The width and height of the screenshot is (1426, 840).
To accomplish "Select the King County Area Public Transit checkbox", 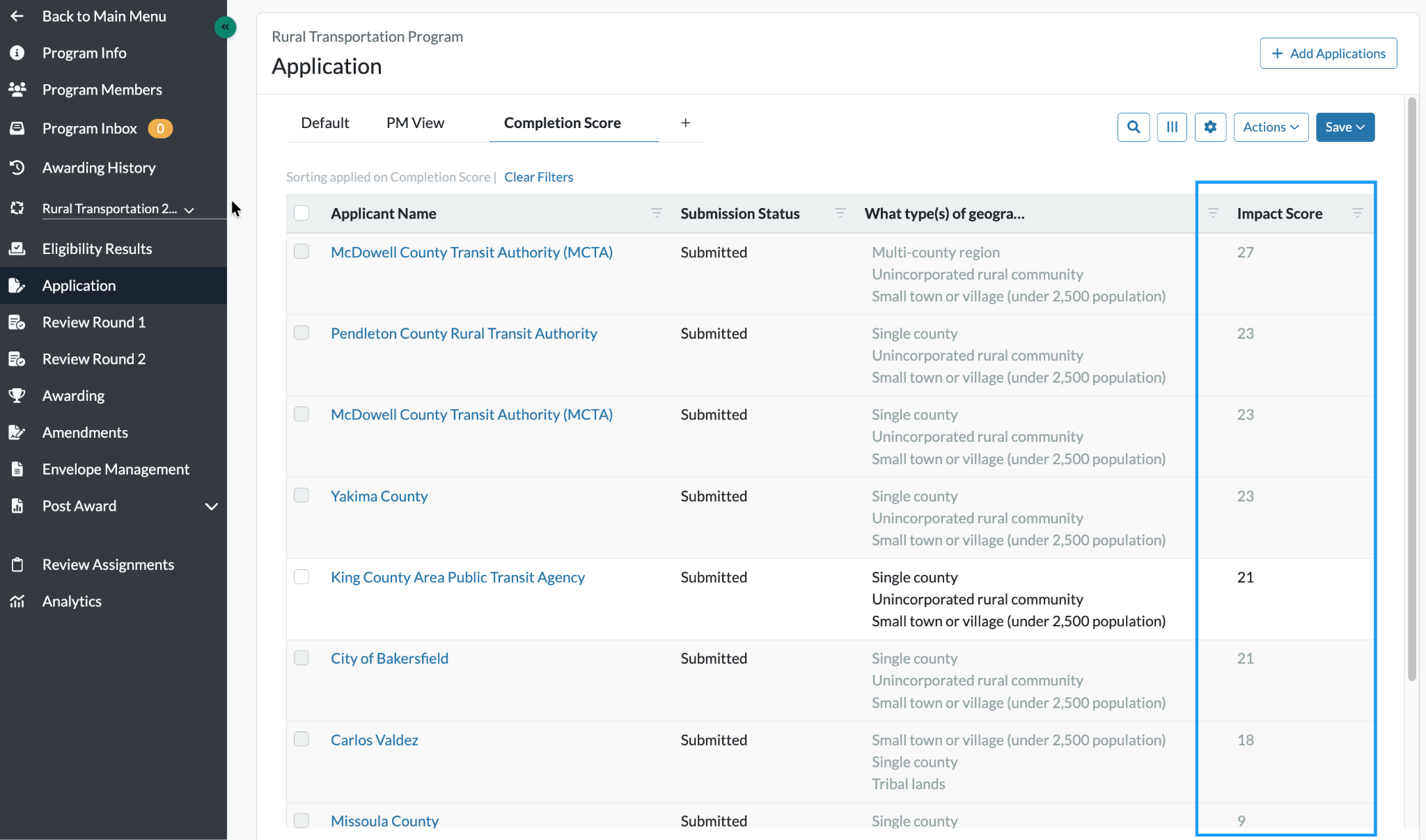I will pyautogui.click(x=301, y=576).
